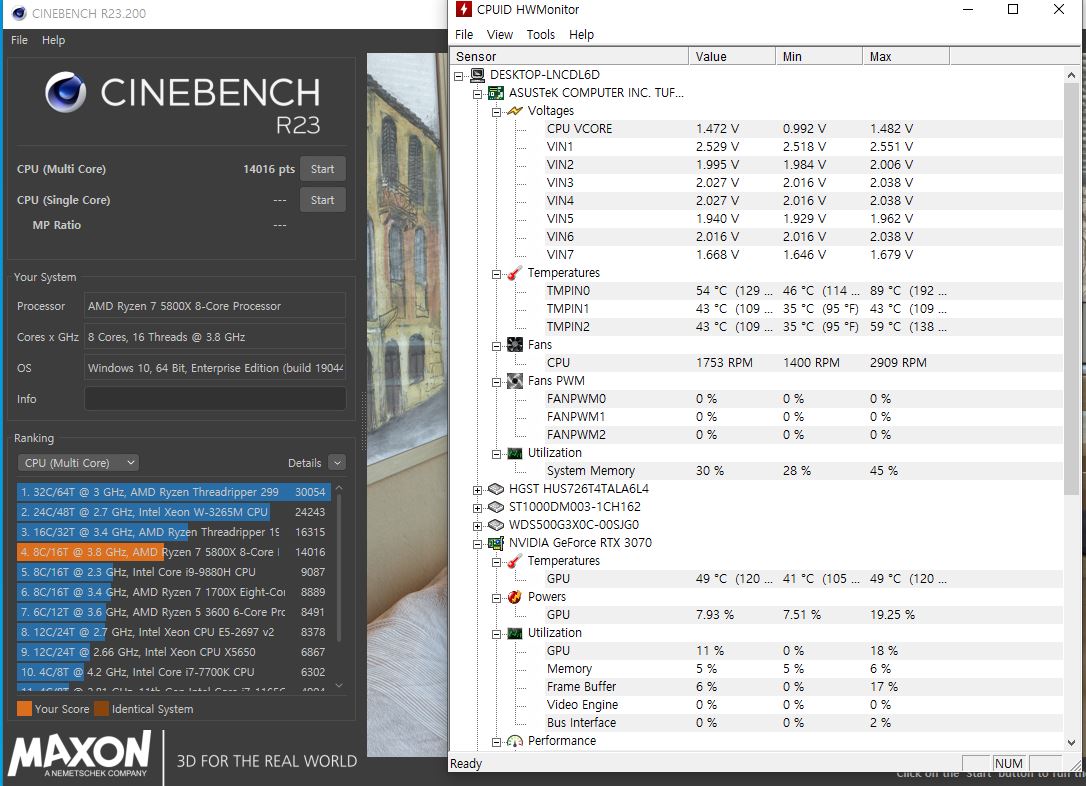1086x786 pixels.
Task: Select ranking entry Intel Xeon W-3265M
Action: pyautogui.click(x=173, y=512)
